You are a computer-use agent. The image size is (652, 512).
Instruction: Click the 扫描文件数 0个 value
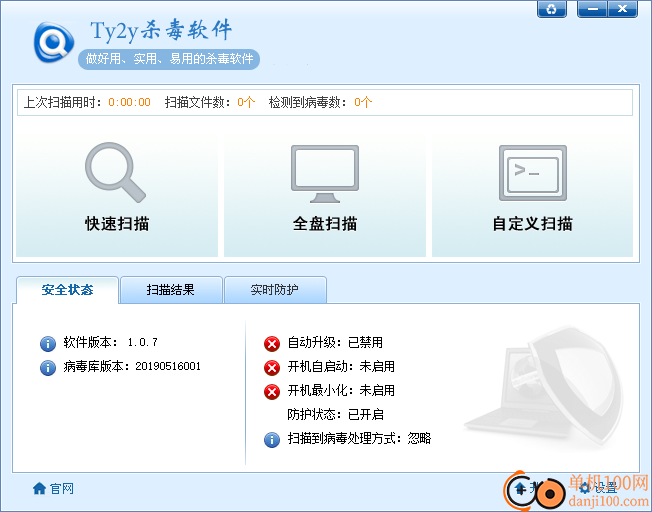pyautogui.click(x=246, y=102)
